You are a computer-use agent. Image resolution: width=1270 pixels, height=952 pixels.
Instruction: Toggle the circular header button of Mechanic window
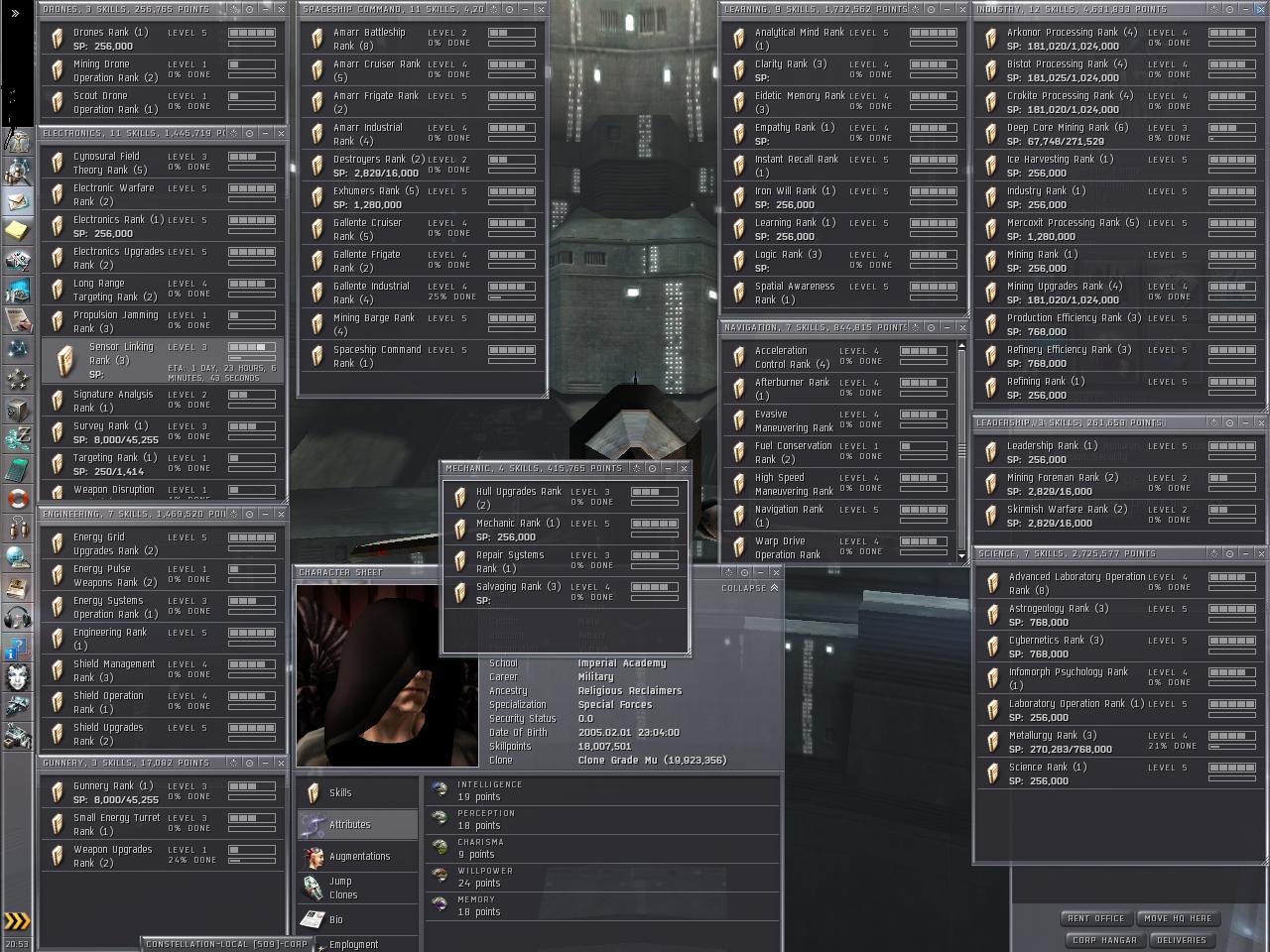tap(652, 468)
